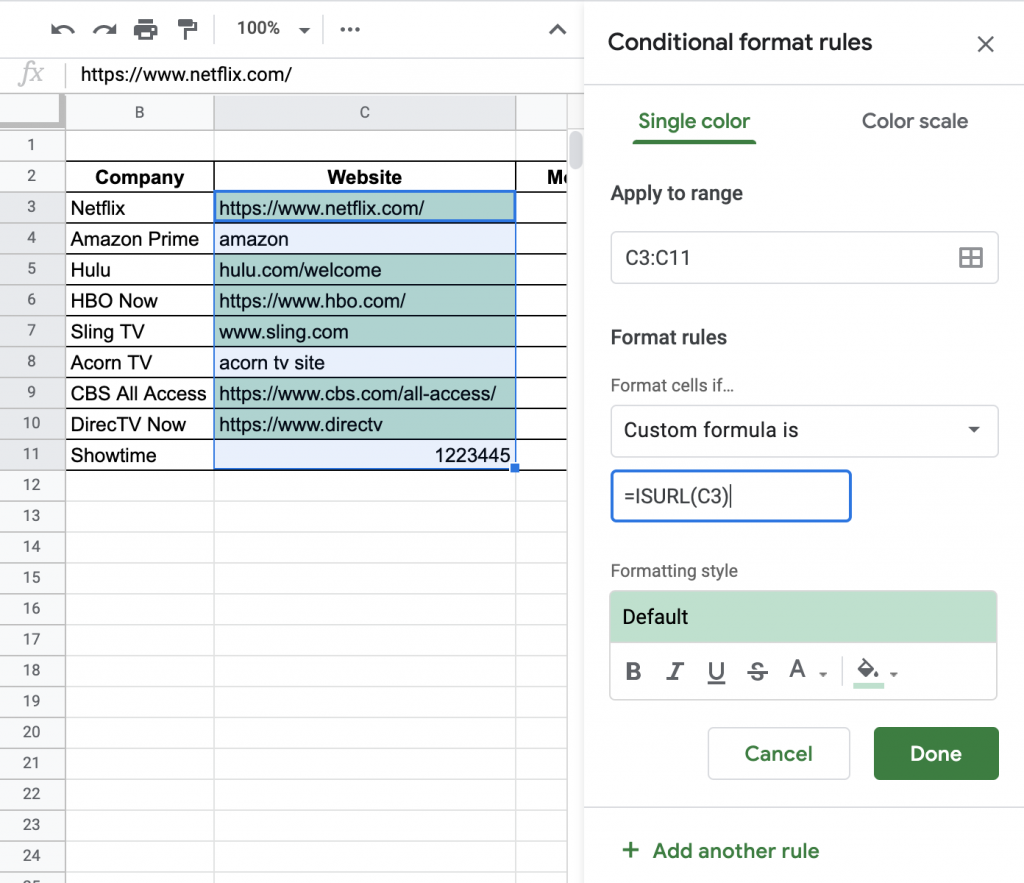Open the data range selection grid icon
Screen dimensions: 1024x883
point(970,258)
